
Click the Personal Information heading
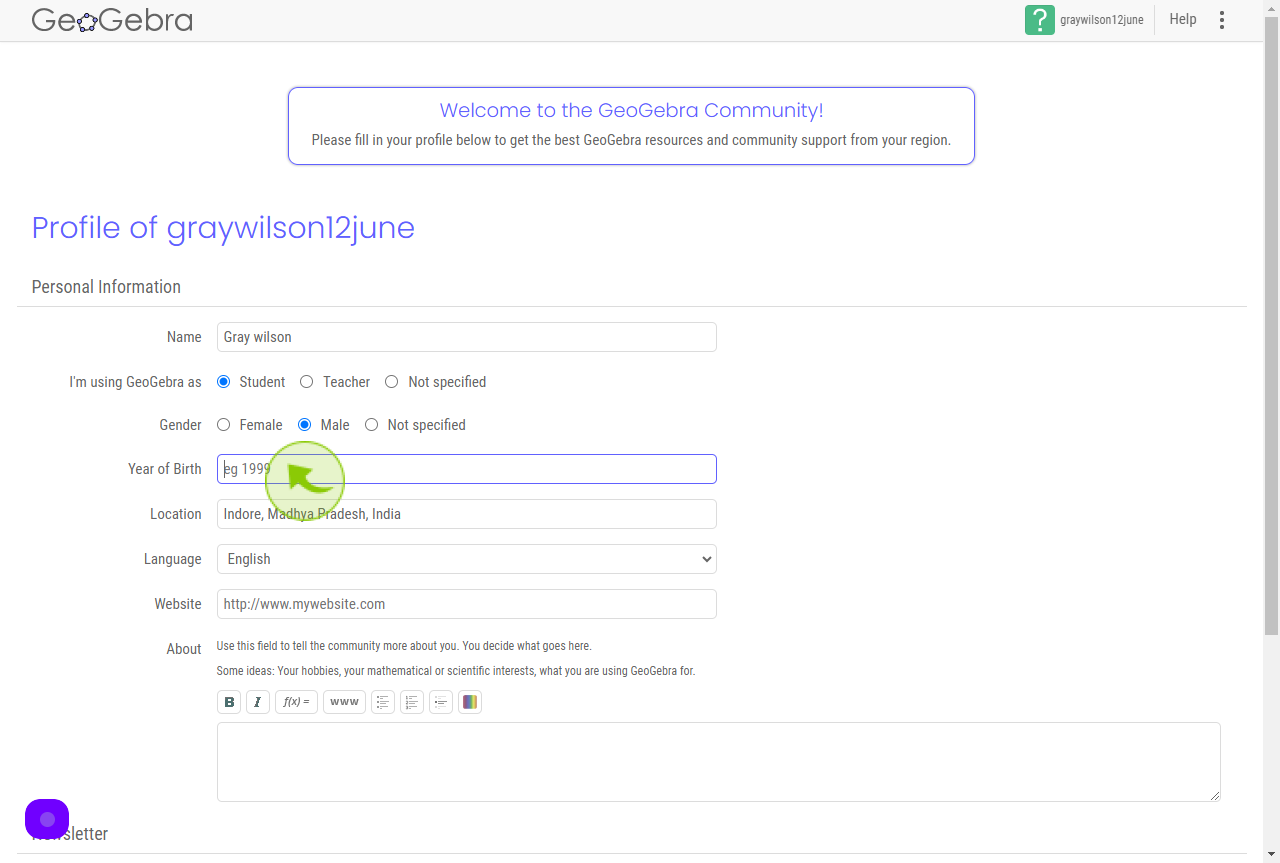point(106,287)
